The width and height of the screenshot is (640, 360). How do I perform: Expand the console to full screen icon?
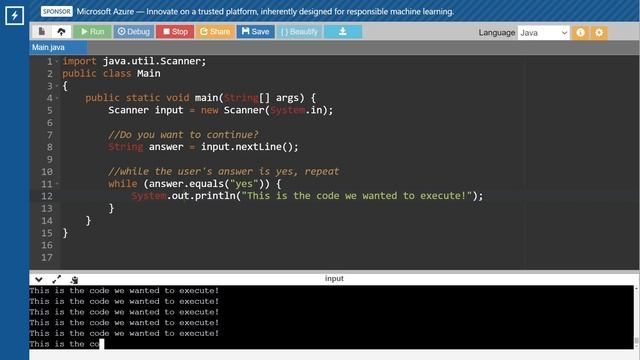click(56, 280)
